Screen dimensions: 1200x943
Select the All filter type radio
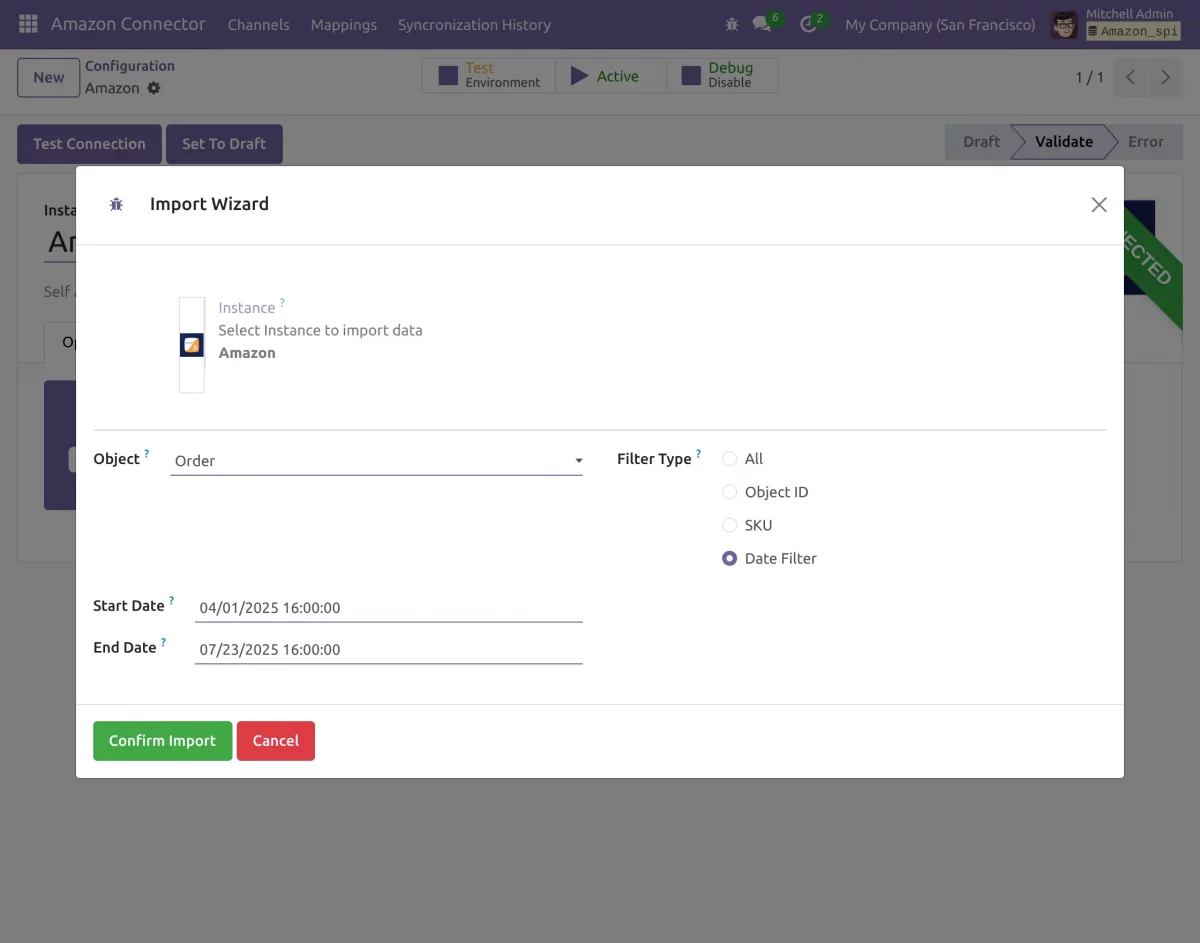[730, 459]
